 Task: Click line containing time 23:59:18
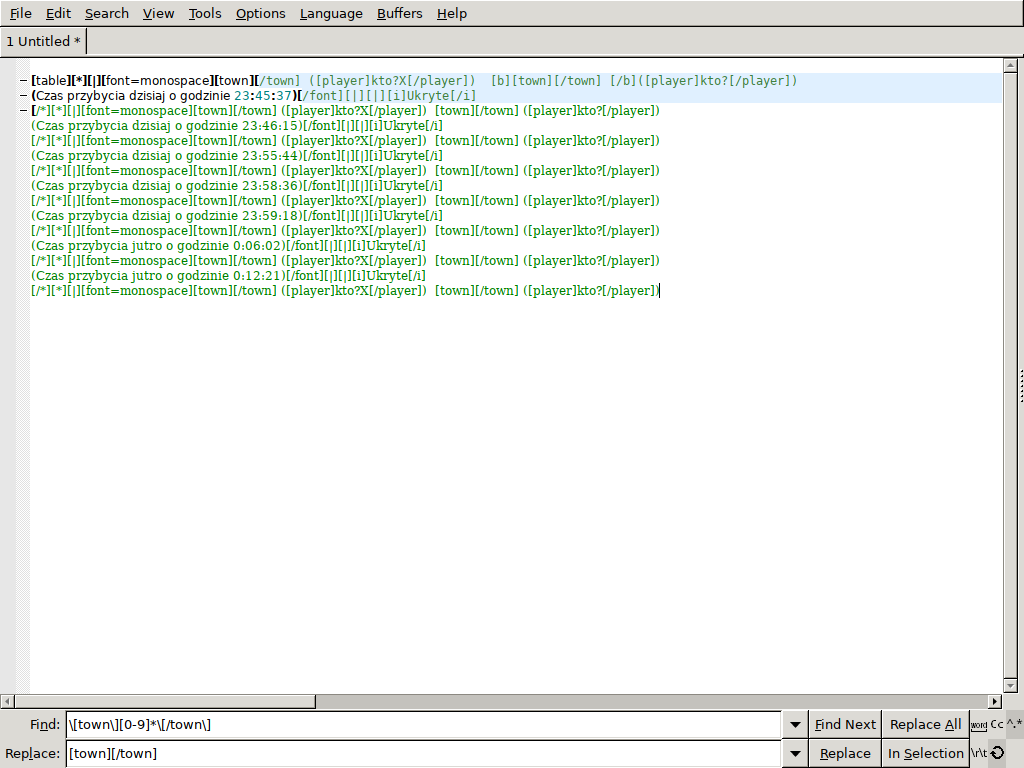point(236,216)
